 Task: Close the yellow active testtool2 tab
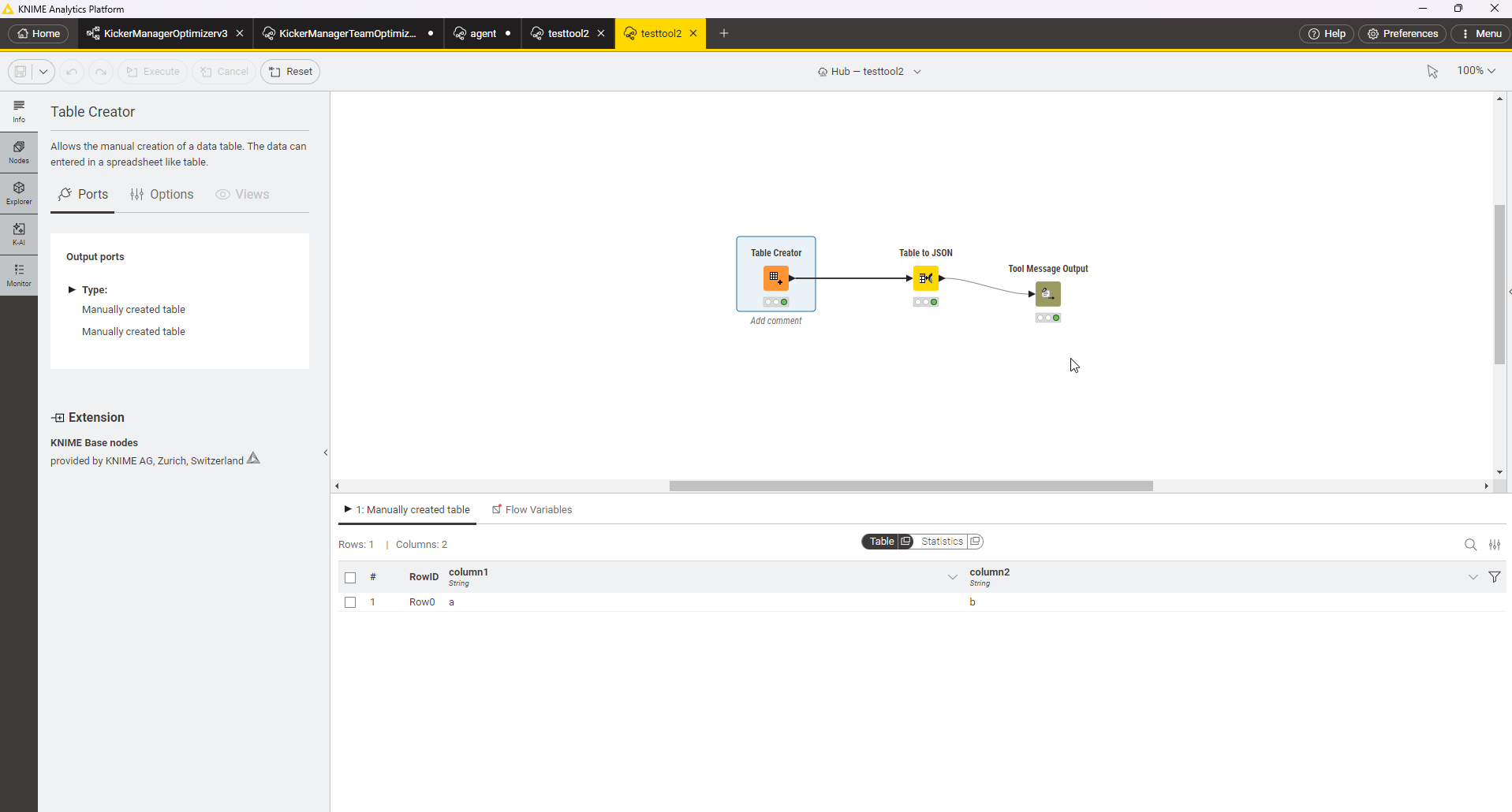(x=693, y=34)
